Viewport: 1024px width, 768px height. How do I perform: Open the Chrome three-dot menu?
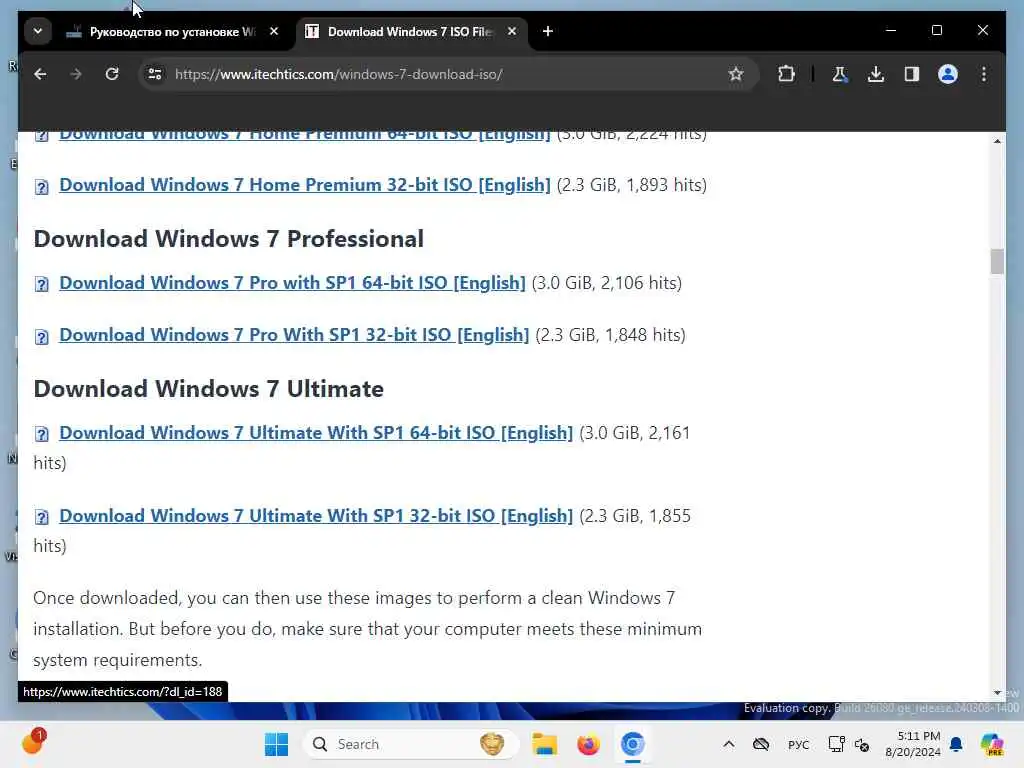pos(984,74)
